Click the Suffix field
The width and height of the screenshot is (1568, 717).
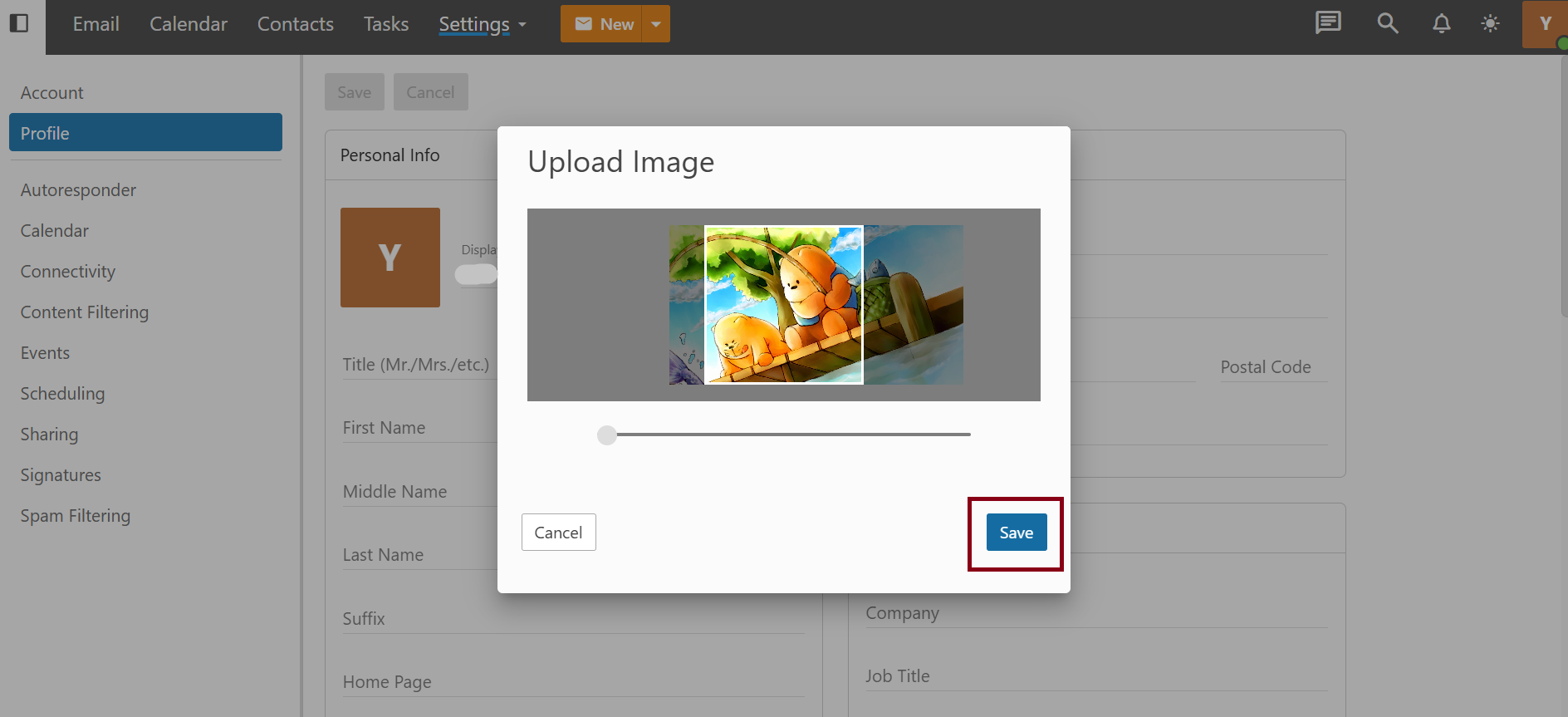click(x=574, y=619)
